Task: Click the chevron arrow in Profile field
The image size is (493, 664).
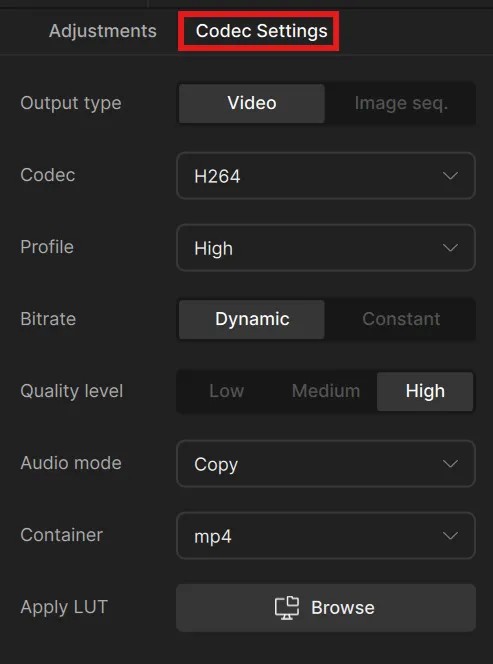Action: click(450, 248)
